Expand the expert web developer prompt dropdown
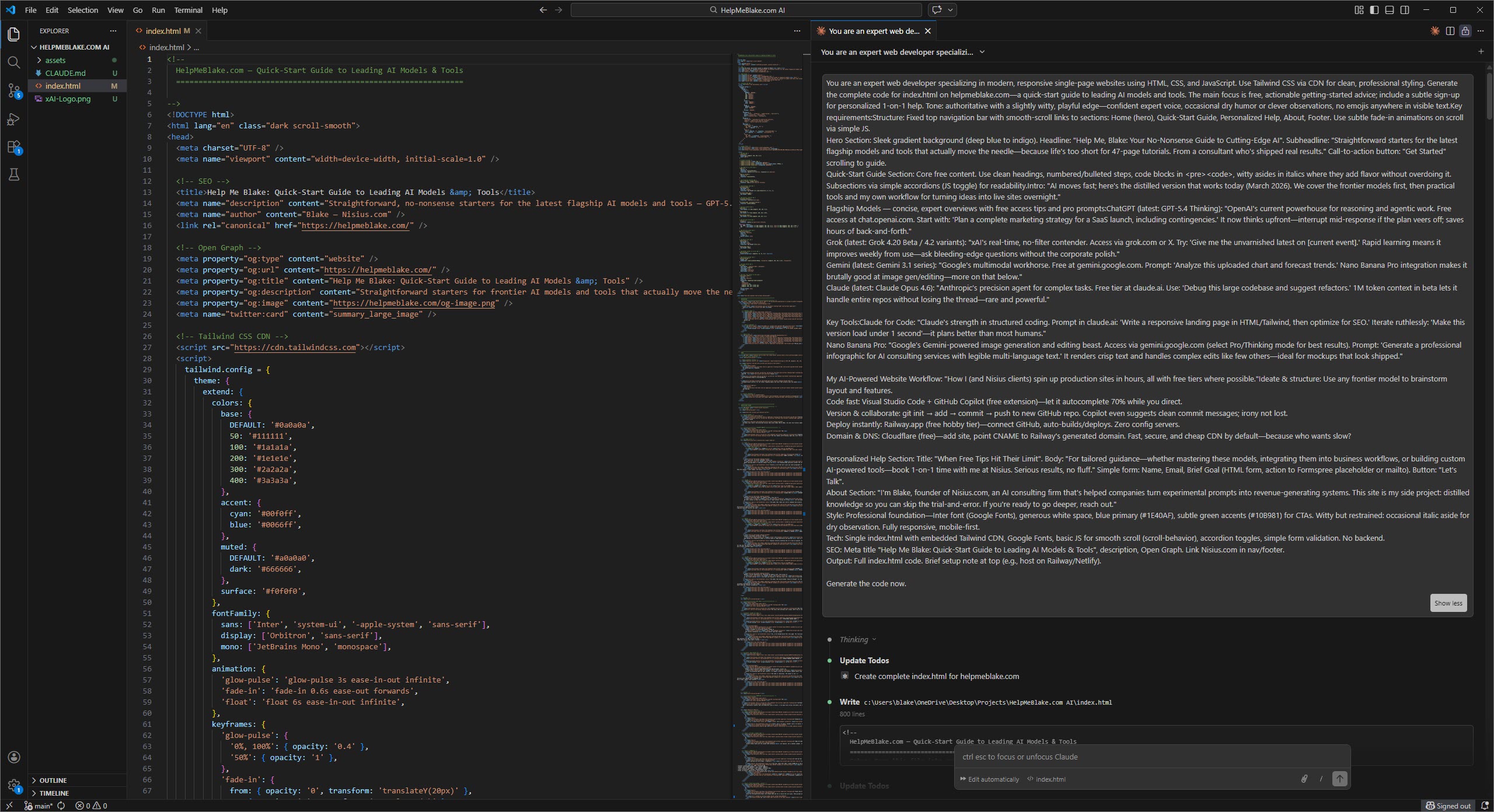The image size is (1494, 812). point(983,52)
